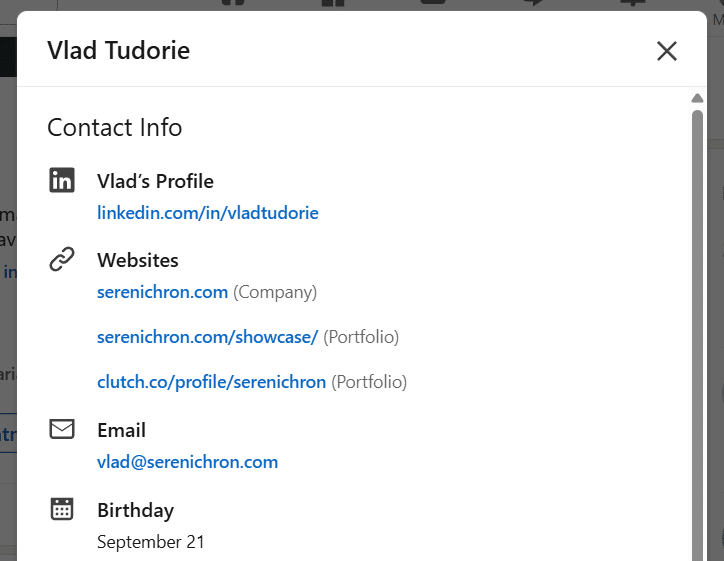The height and width of the screenshot is (561, 724).
Task: Click the dialog's vertical scrollbar thumb
Action: [x=697, y=330]
